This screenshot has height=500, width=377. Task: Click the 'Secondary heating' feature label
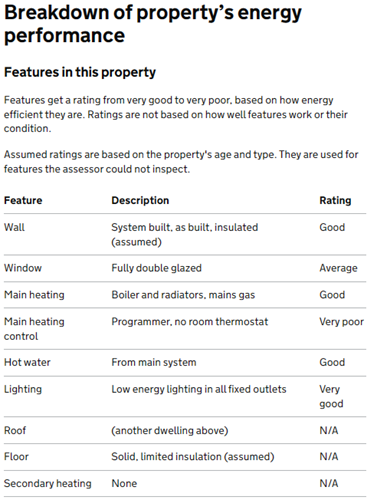[x=48, y=484]
